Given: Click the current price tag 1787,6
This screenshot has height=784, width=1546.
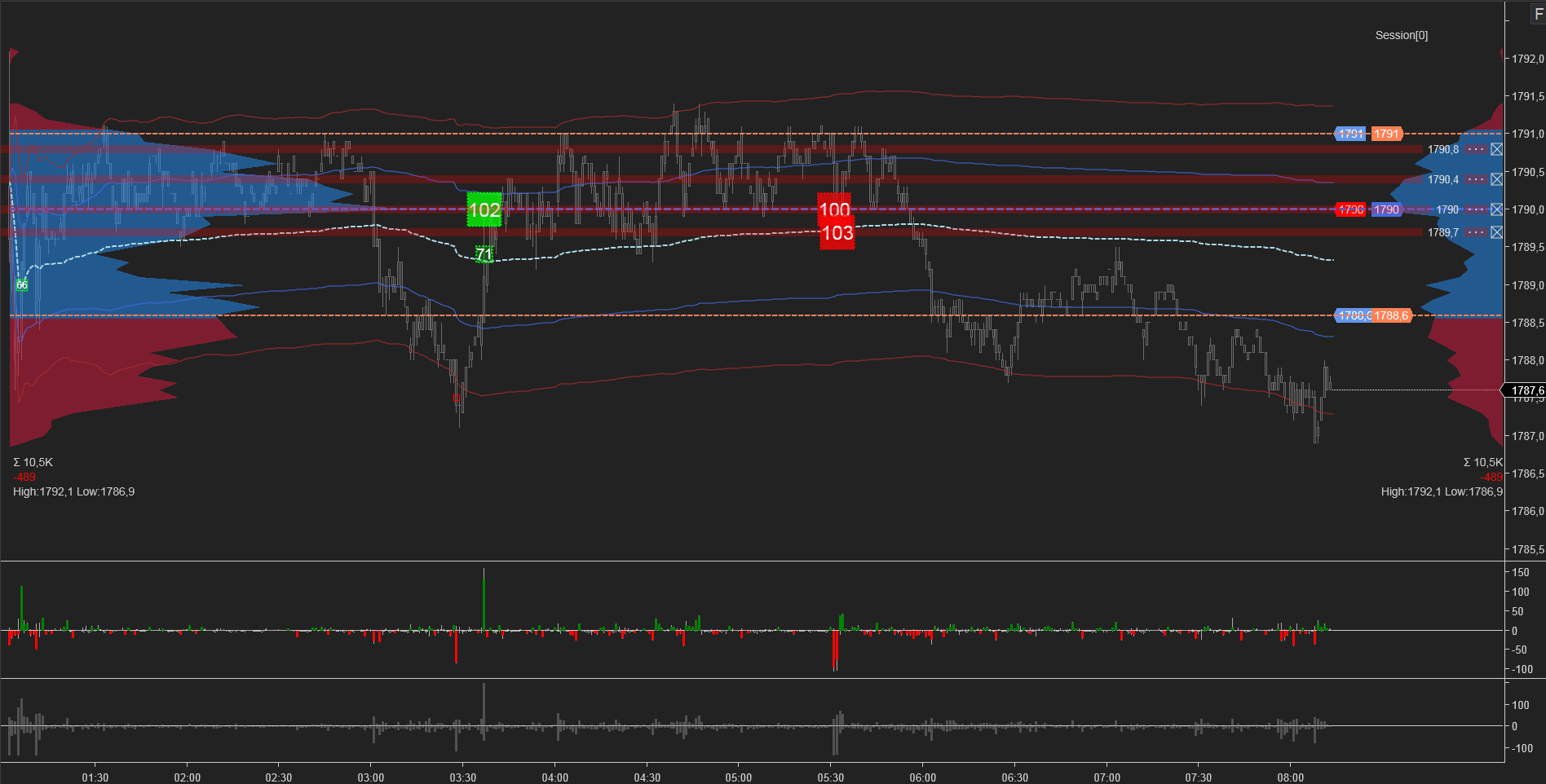Looking at the screenshot, I should [1525, 390].
